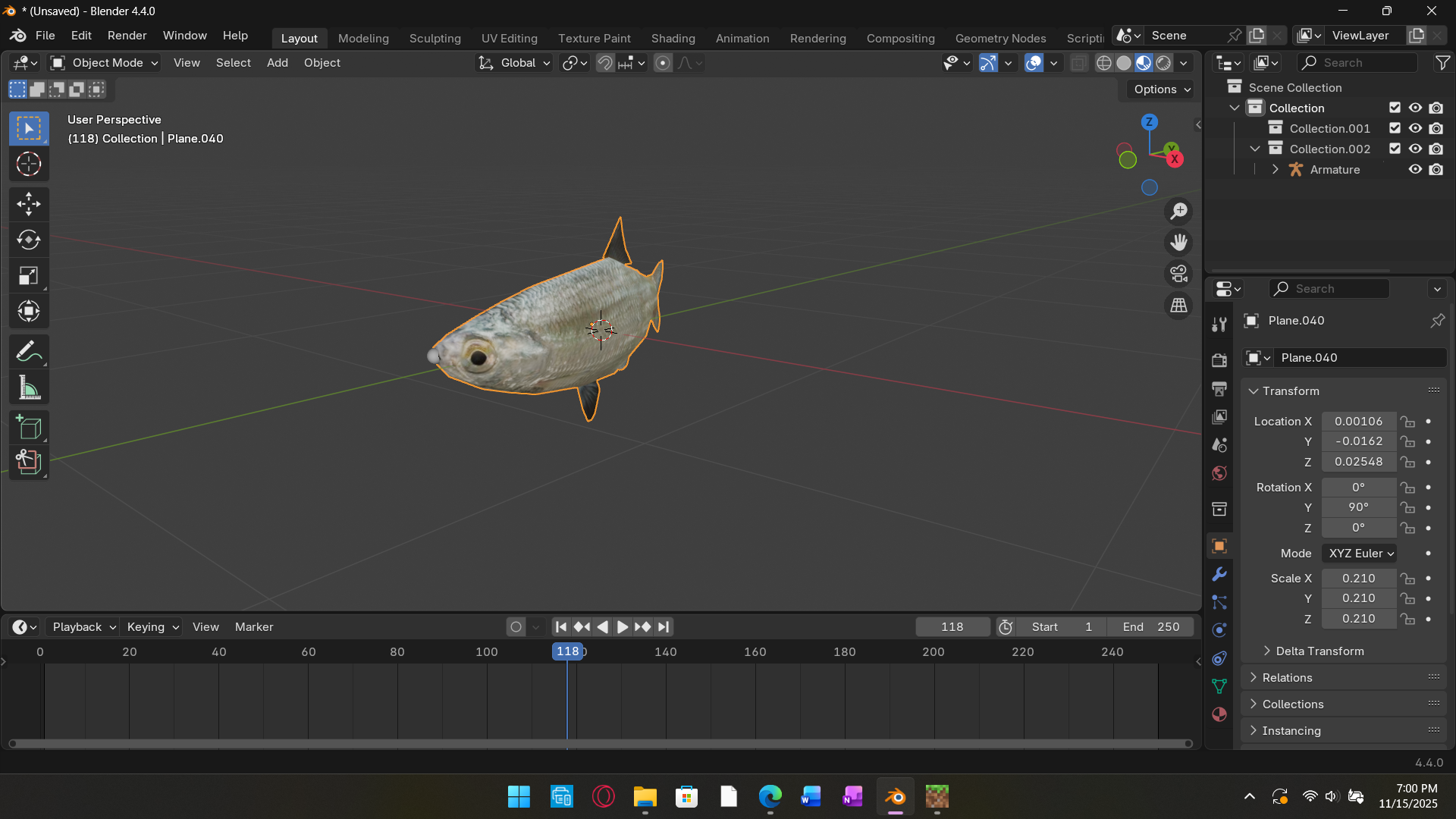Hide Collection.001 in viewport
Viewport: 1456px width, 819px height.
click(1415, 128)
